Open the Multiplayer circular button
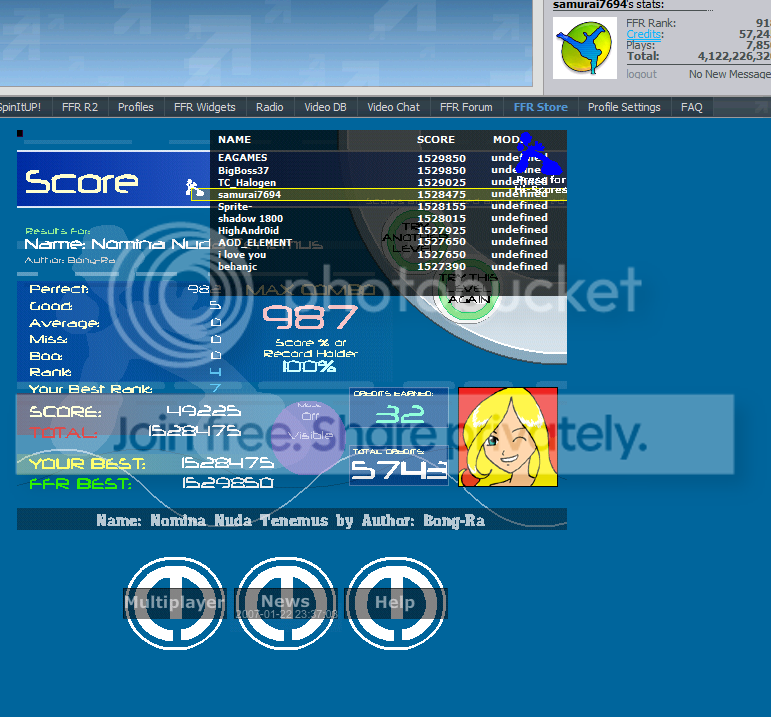Viewport: 771px width, 717px height. pyautogui.click(x=174, y=602)
